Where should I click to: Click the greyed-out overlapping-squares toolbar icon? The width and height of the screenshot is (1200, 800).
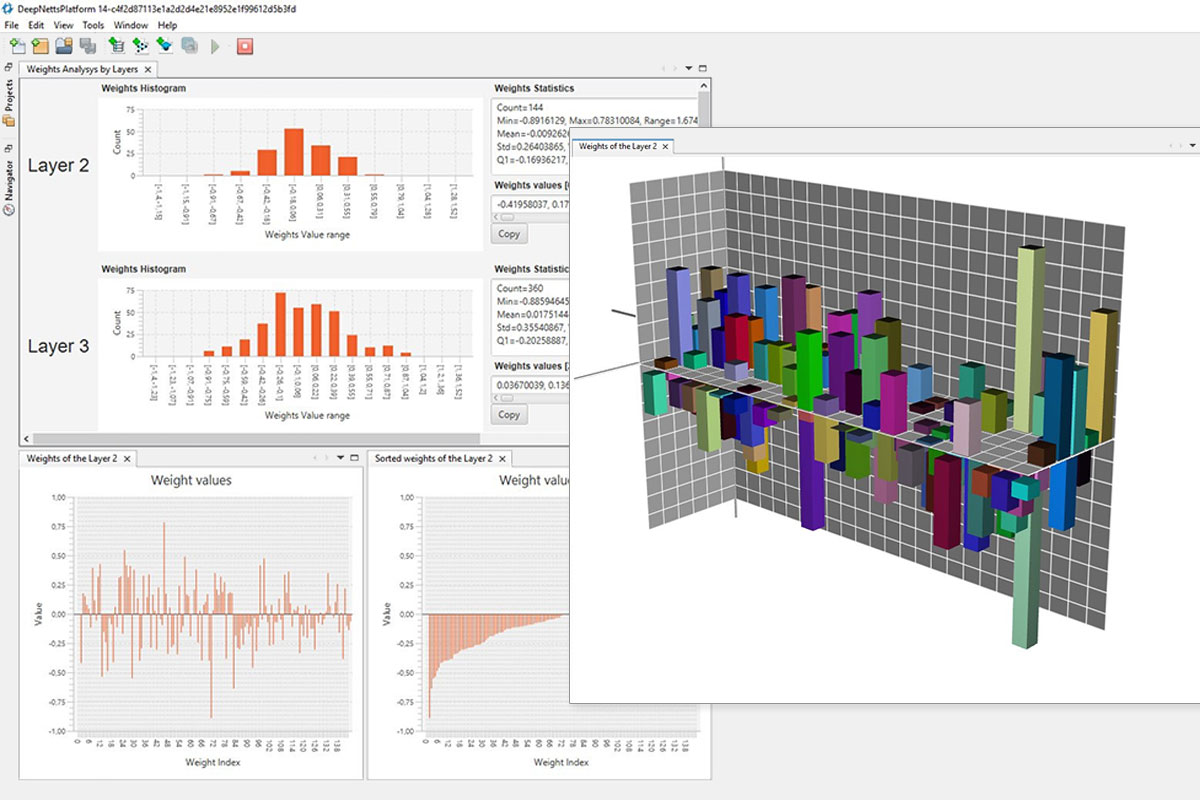click(189, 46)
